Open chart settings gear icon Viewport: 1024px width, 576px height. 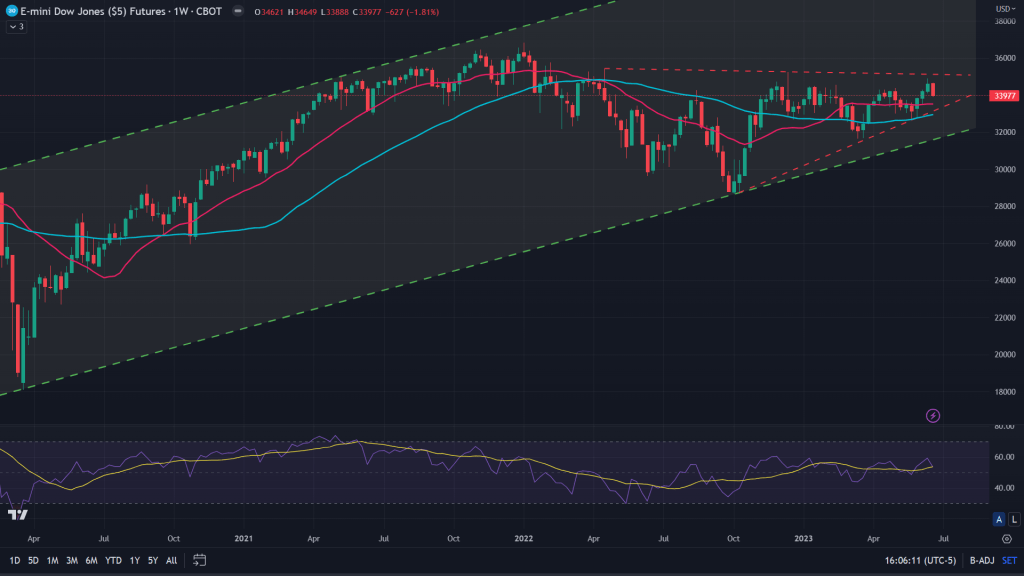pos(1005,538)
